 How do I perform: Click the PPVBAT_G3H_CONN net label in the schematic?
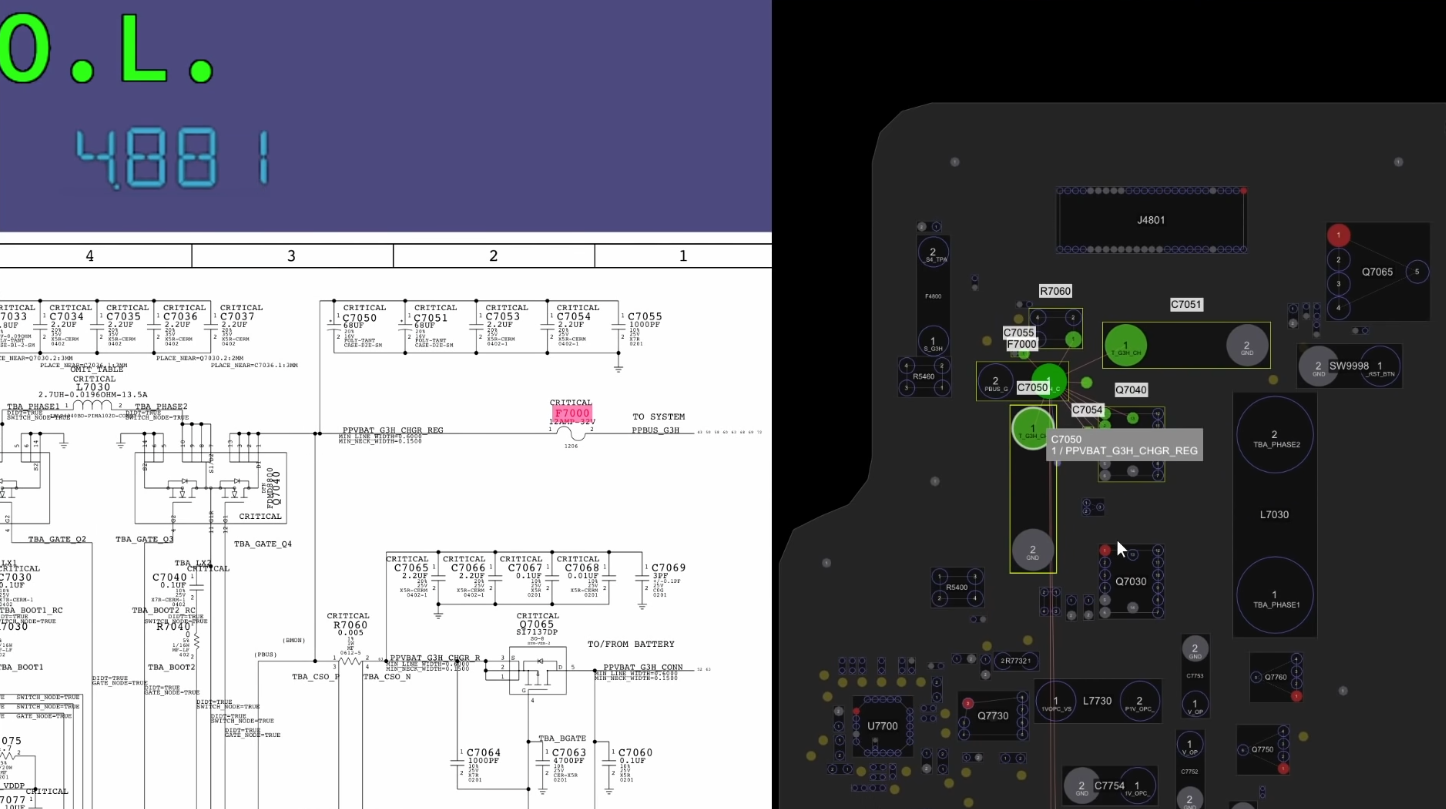click(643, 667)
